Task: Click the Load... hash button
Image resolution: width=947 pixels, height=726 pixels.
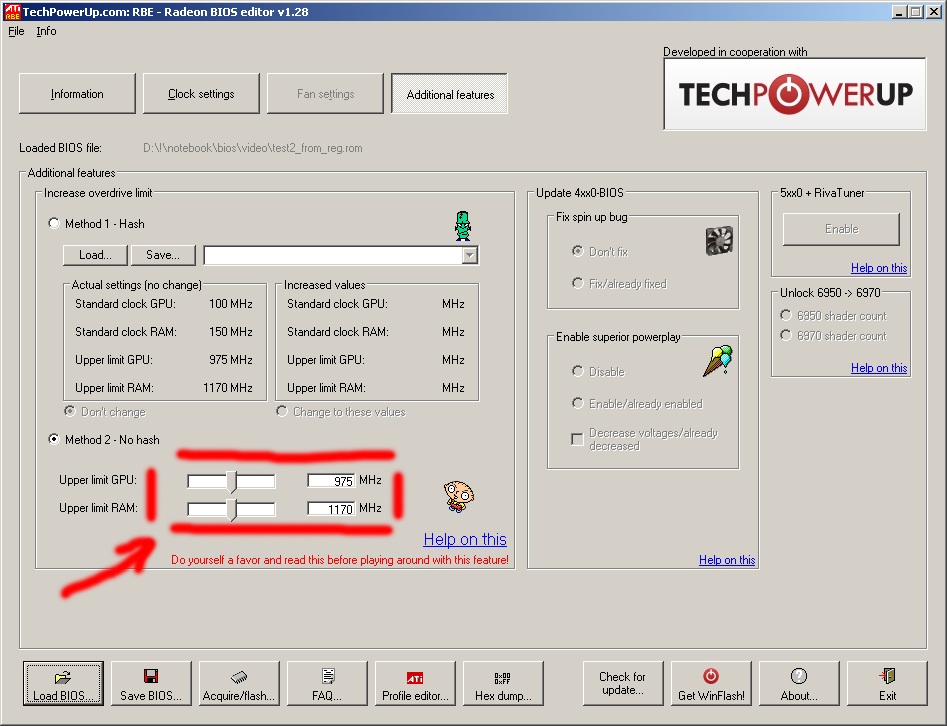Action: 95,255
